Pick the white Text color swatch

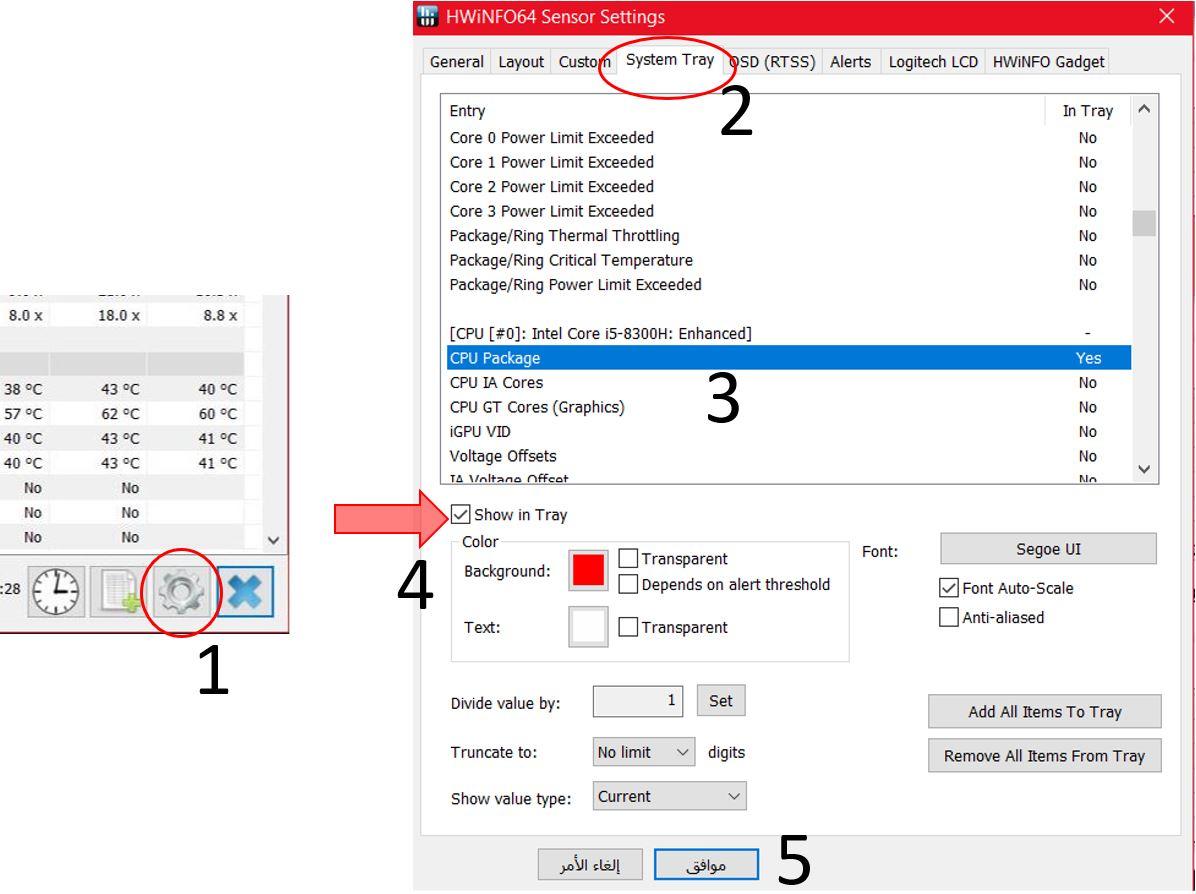click(x=588, y=627)
